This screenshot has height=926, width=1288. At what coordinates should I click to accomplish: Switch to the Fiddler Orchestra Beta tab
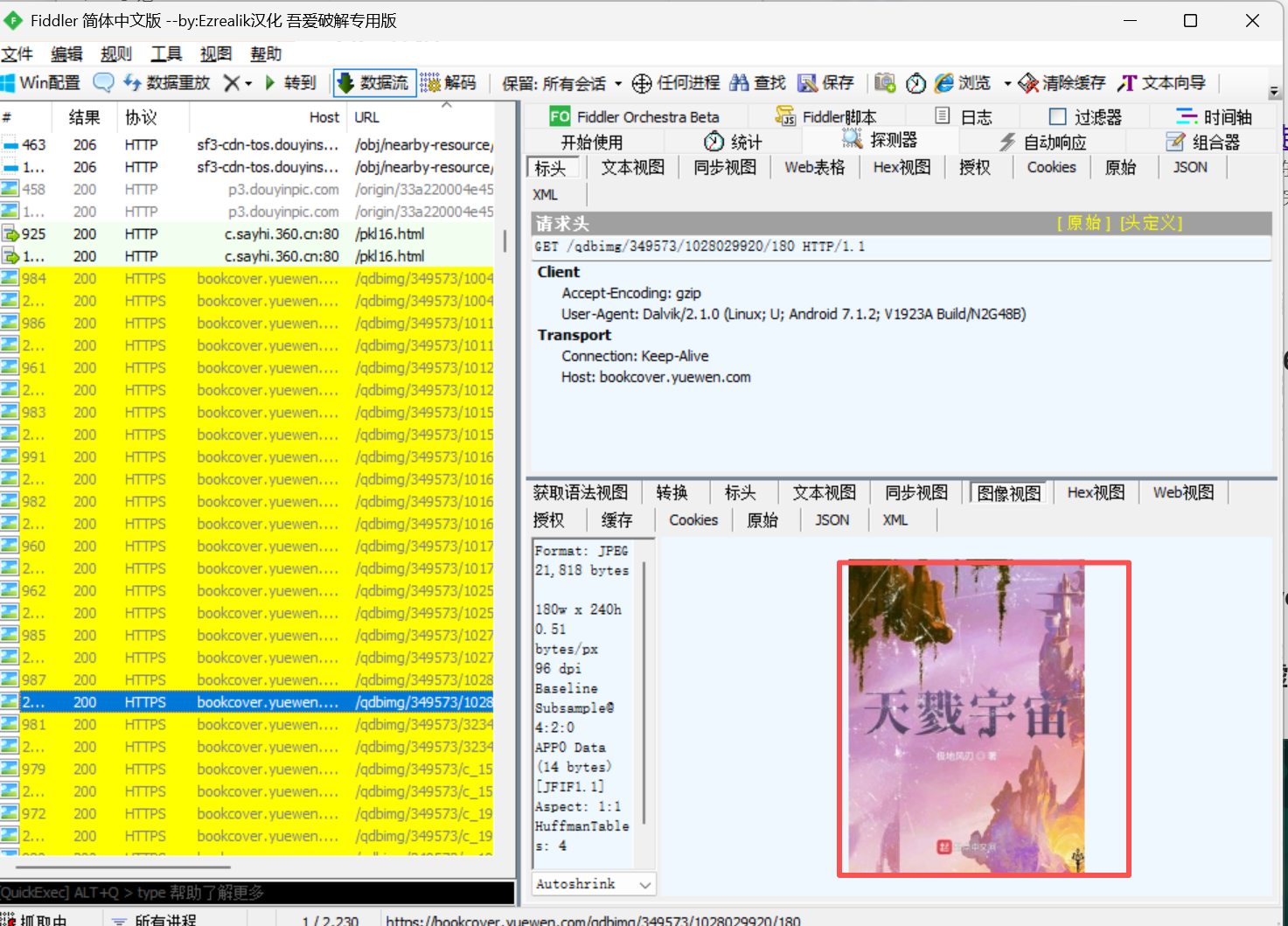coord(635,116)
